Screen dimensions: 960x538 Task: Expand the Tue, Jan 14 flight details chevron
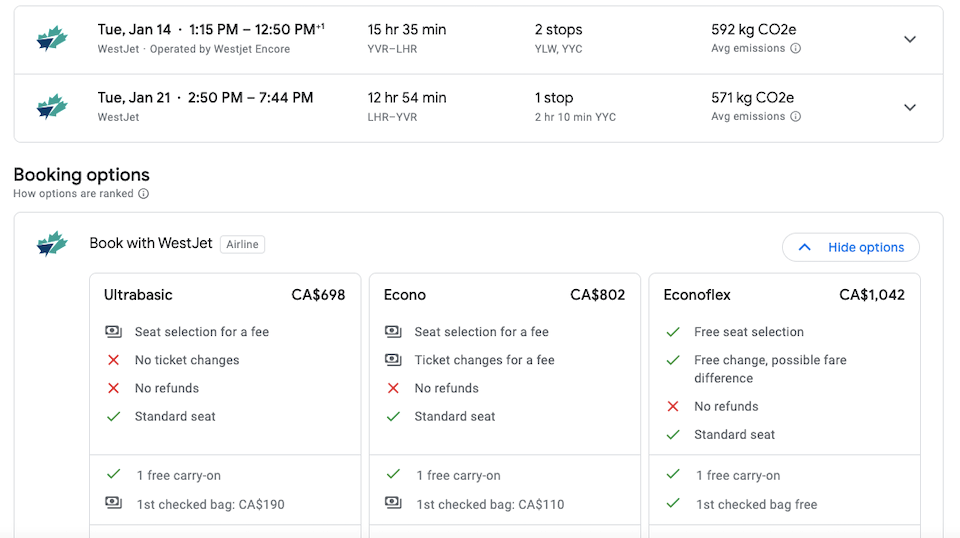point(910,39)
